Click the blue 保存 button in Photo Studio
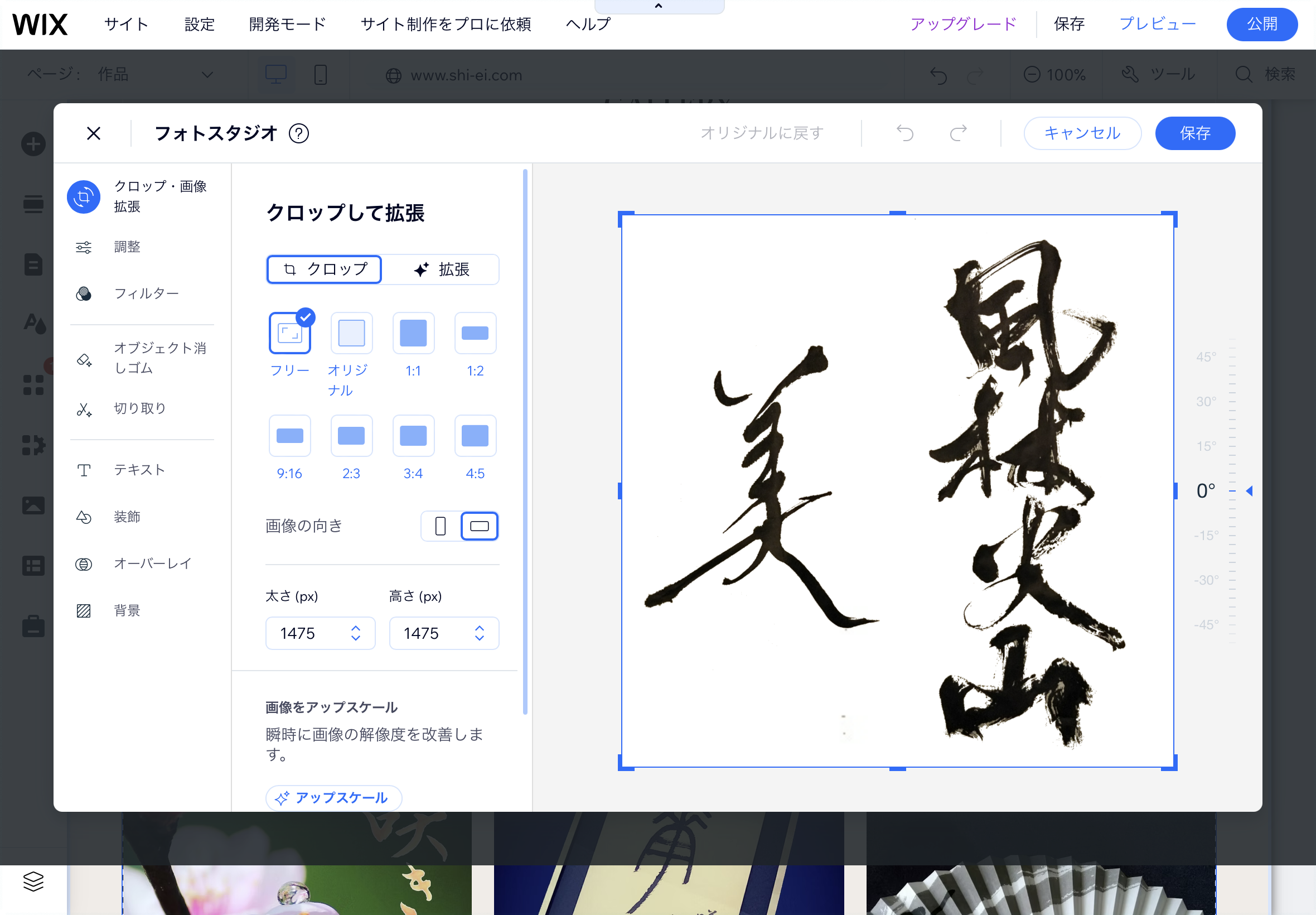This screenshot has width=1316, height=915. point(1194,133)
